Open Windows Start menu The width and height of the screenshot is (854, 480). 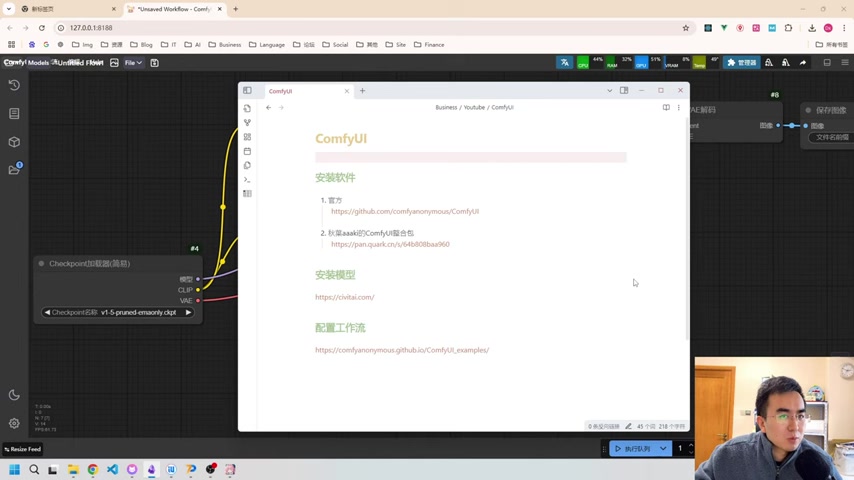click(14, 470)
